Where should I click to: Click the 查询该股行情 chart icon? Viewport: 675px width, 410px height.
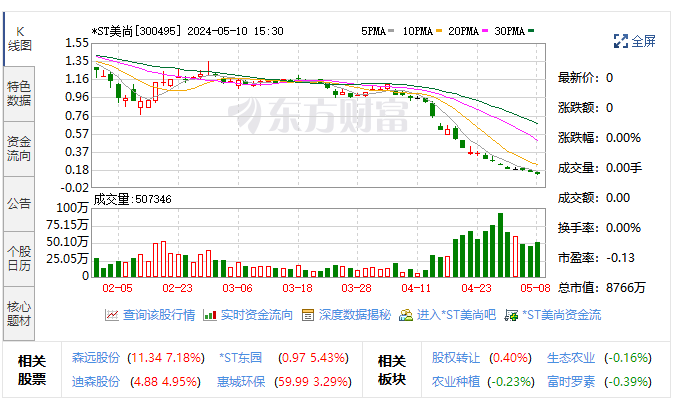111,315
